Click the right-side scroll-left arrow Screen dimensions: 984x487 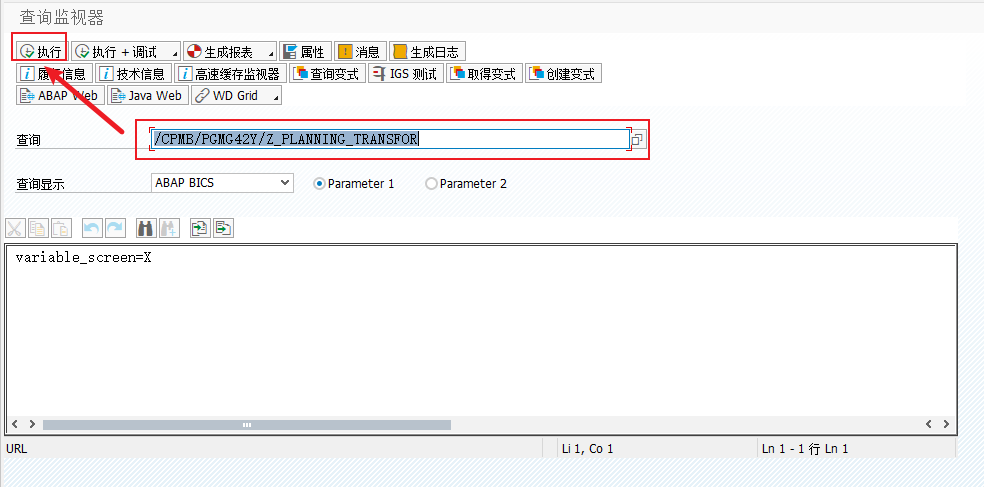coord(929,424)
